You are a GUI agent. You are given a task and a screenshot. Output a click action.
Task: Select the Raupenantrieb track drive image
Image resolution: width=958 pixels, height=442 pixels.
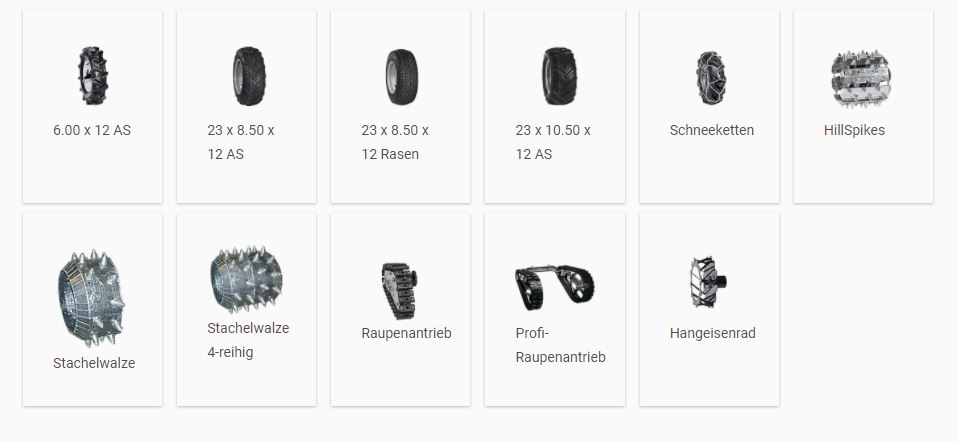(400, 291)
